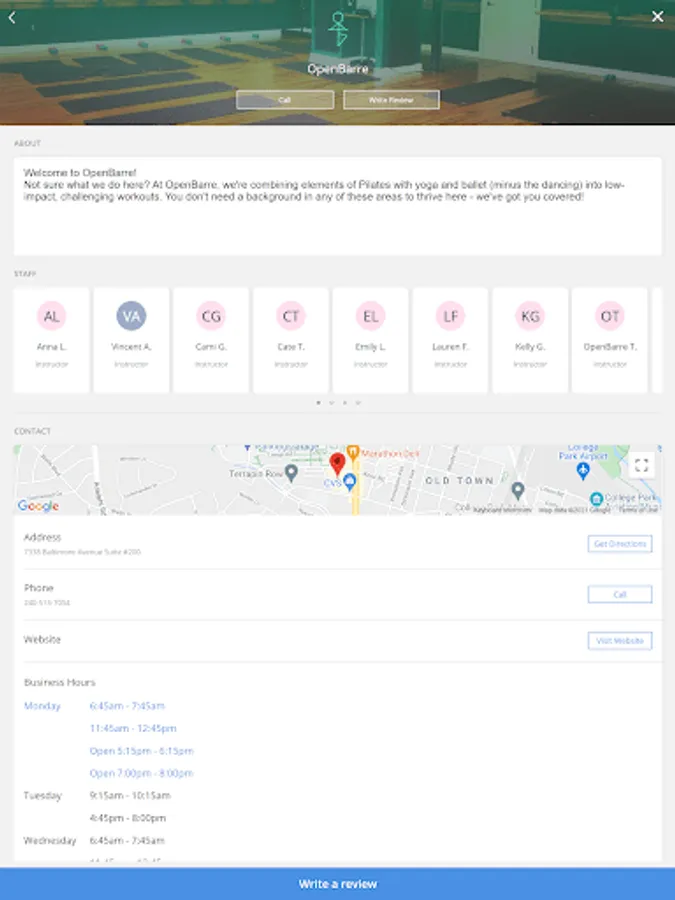Select Tuesday 9:15am - 10:15am hours
Viewport: 675px width, 900px height.
point(130,796)
